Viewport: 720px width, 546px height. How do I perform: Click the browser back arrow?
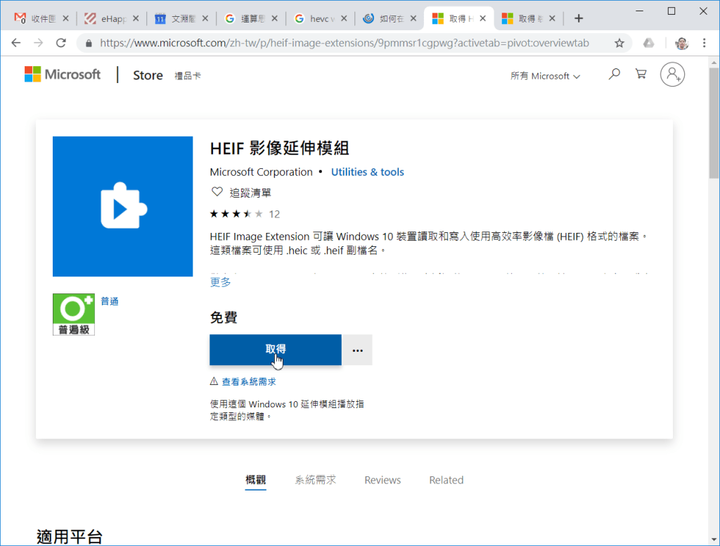coord(16,43)
